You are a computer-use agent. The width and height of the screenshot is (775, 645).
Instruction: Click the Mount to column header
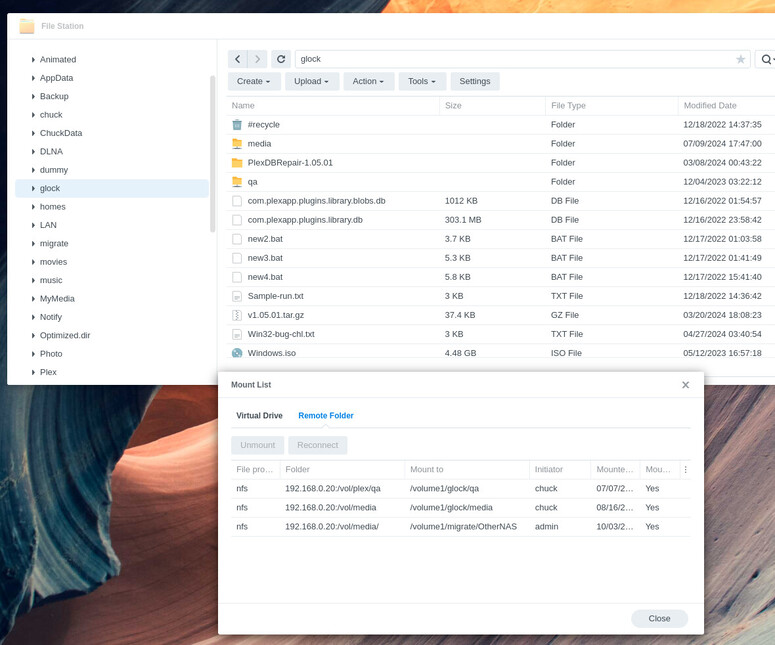(x=467, y=470)
